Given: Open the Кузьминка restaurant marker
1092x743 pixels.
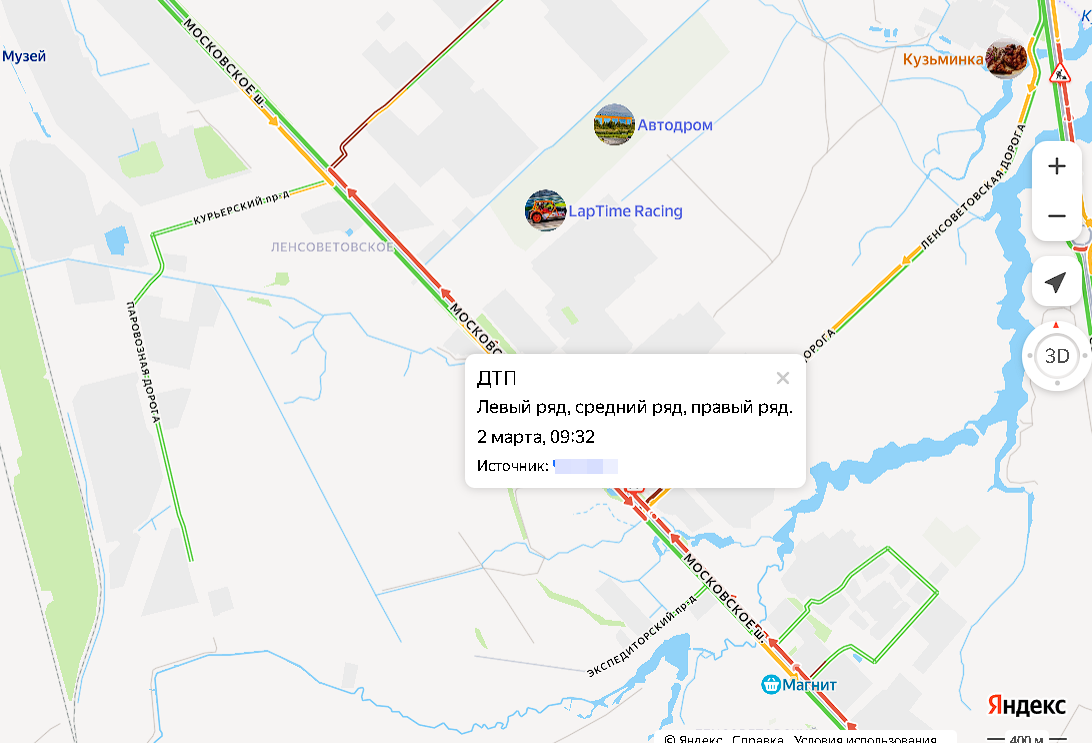Looking at the screenshot, I should (x=1006, y=58).
